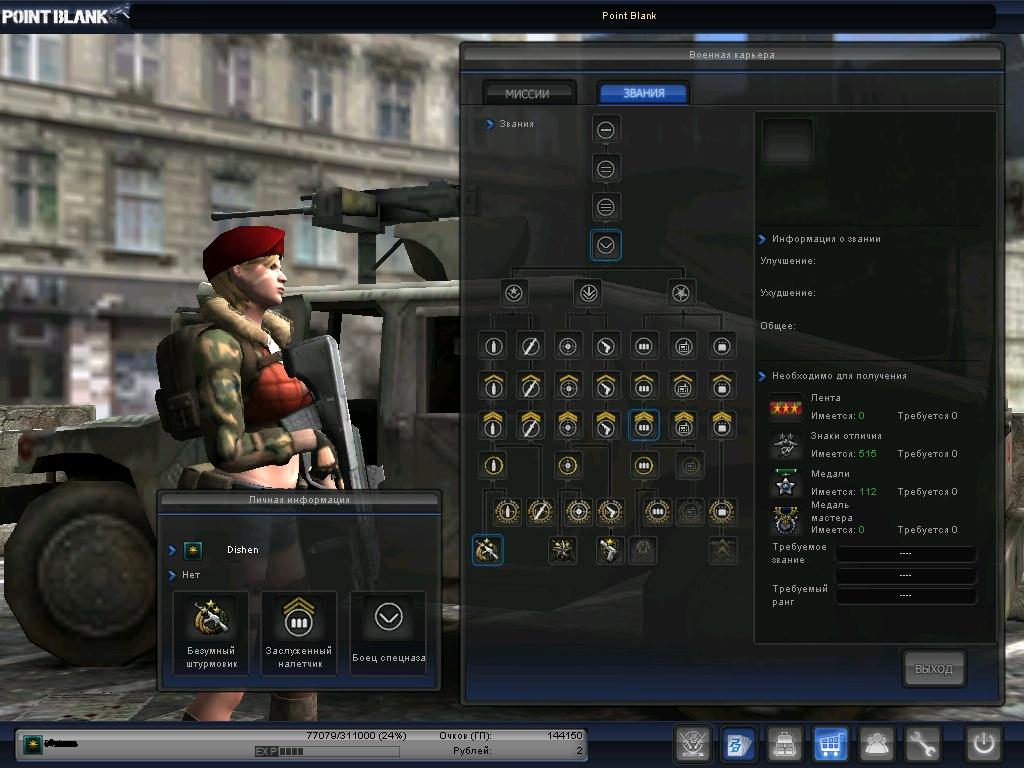Image resolution: width=1024 pixels, height=768 pixels.
Task: Open the shop via shopping cart icon
Action: coord(831,745)
